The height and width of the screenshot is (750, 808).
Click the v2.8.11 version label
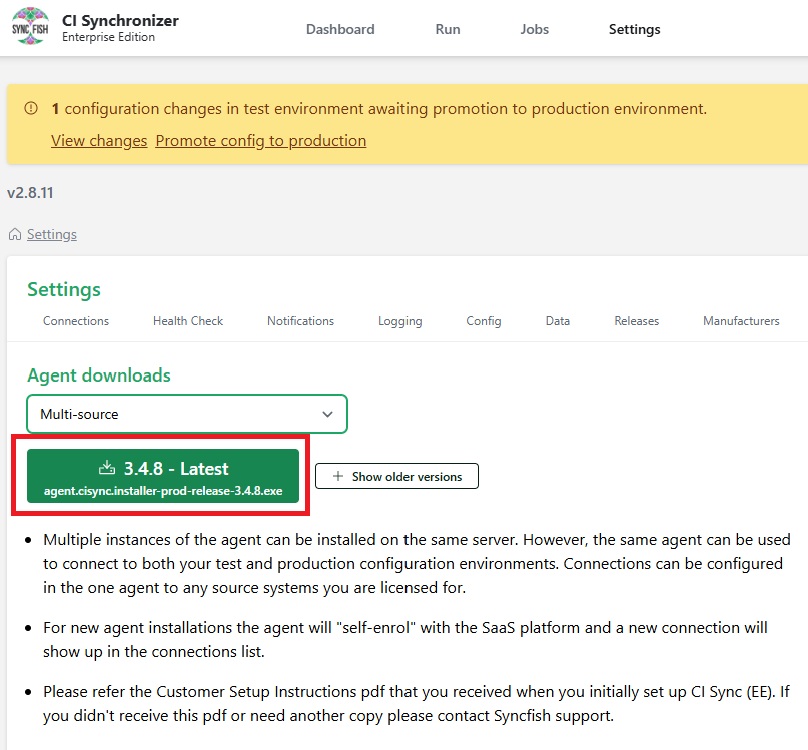click(30, 193)
